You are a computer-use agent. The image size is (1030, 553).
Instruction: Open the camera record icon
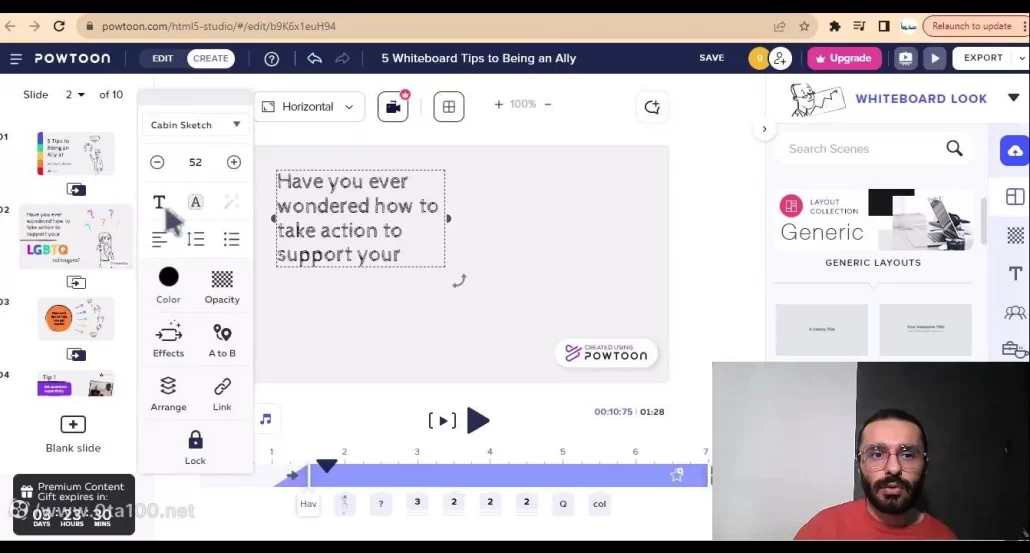coord(393,106)
